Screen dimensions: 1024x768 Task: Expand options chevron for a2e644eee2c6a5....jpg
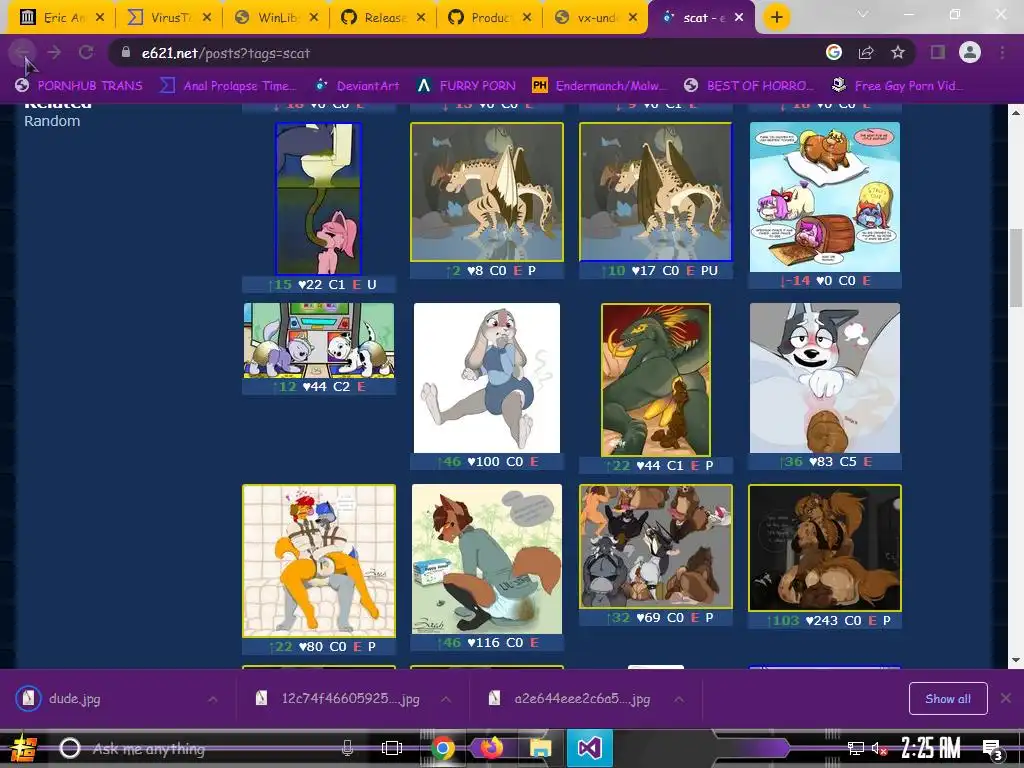679,699
